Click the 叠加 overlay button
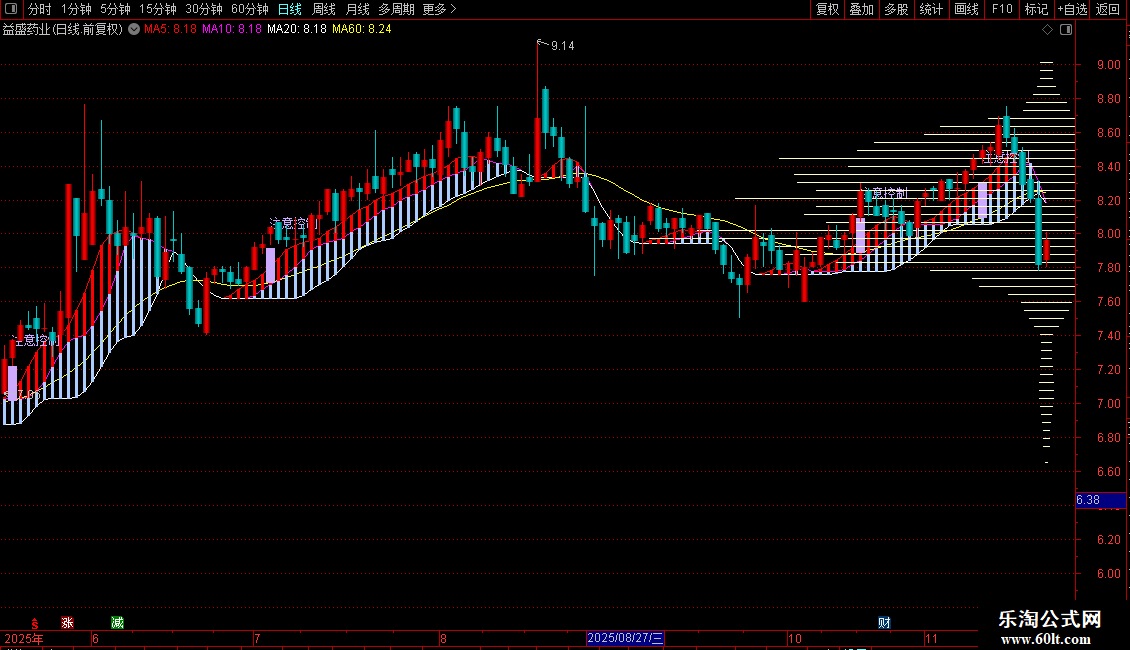The width and height of the screenshot is (1130, 650). pyautogui.click(x=861, y=9)
